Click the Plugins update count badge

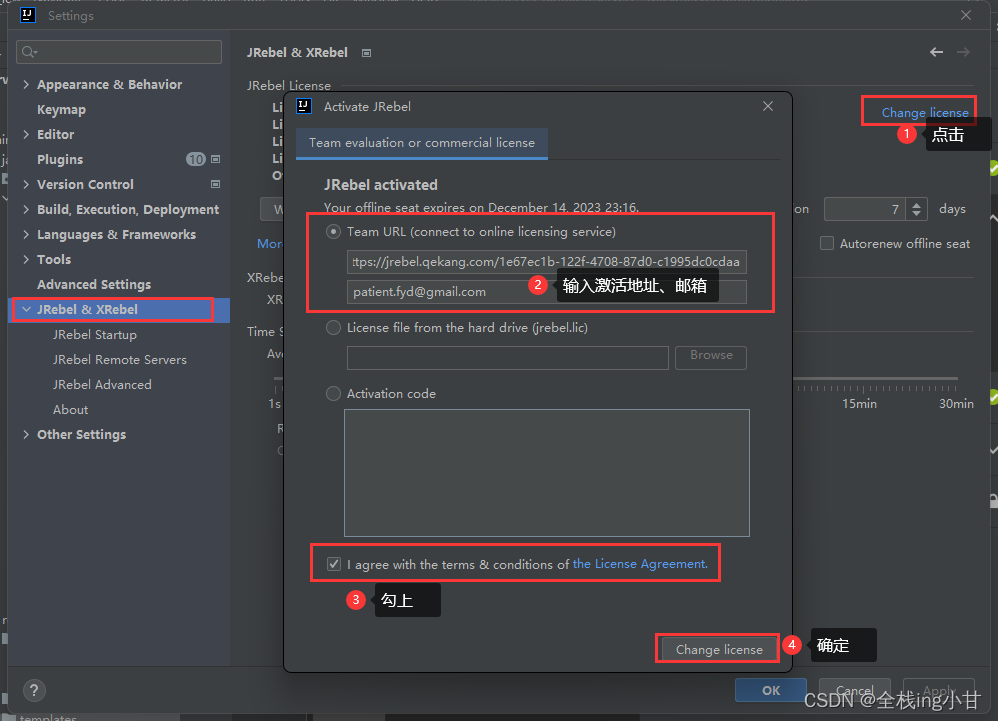(x=195, y=159)
